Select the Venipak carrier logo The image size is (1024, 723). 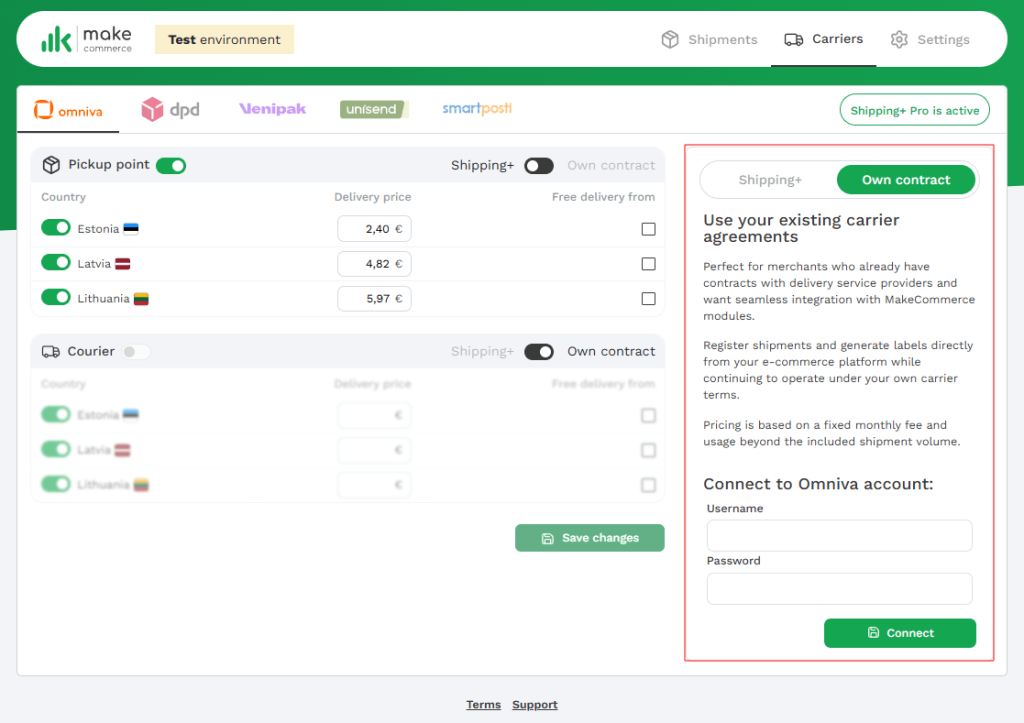[272, 109]
